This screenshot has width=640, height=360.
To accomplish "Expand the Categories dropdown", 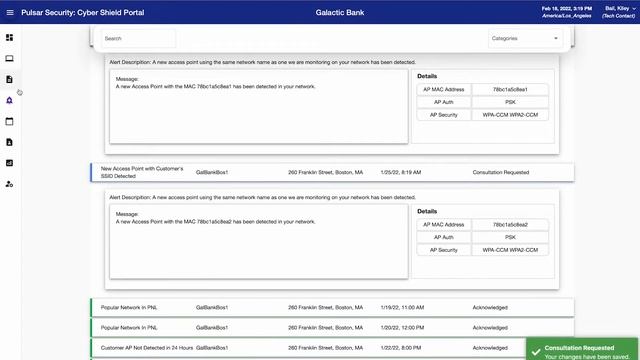I will (x=525, y=38).
